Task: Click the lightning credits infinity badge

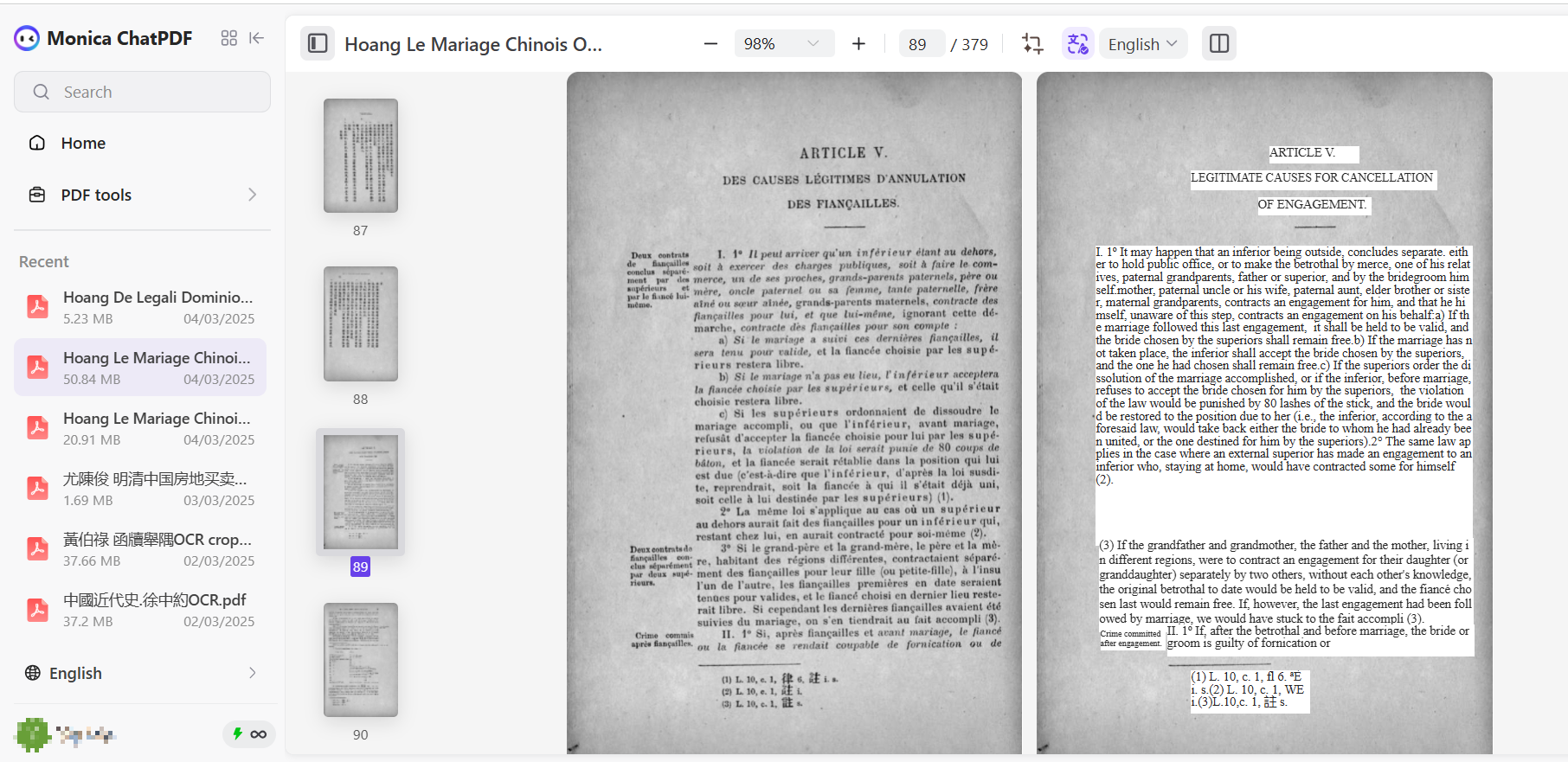Action: (249, 734)
